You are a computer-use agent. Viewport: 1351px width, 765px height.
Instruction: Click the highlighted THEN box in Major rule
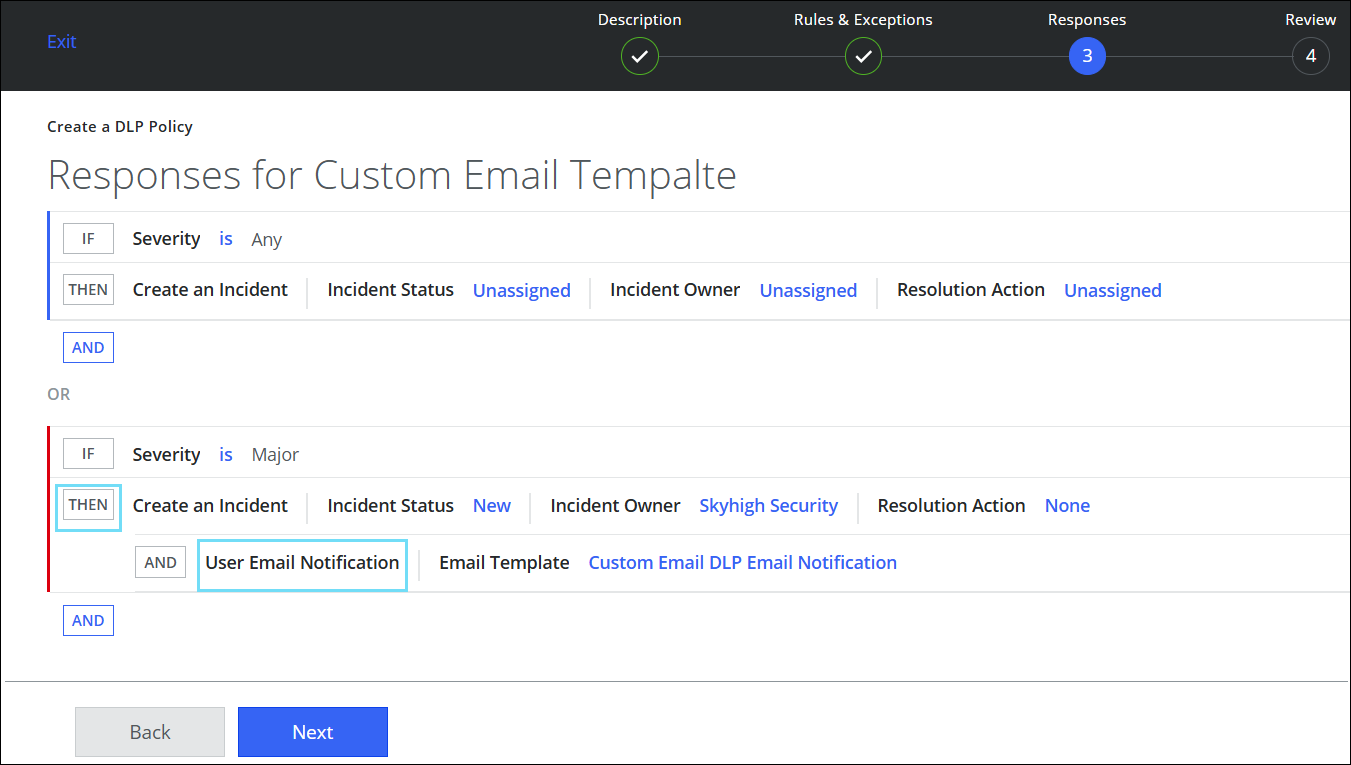tap(88, 506)
